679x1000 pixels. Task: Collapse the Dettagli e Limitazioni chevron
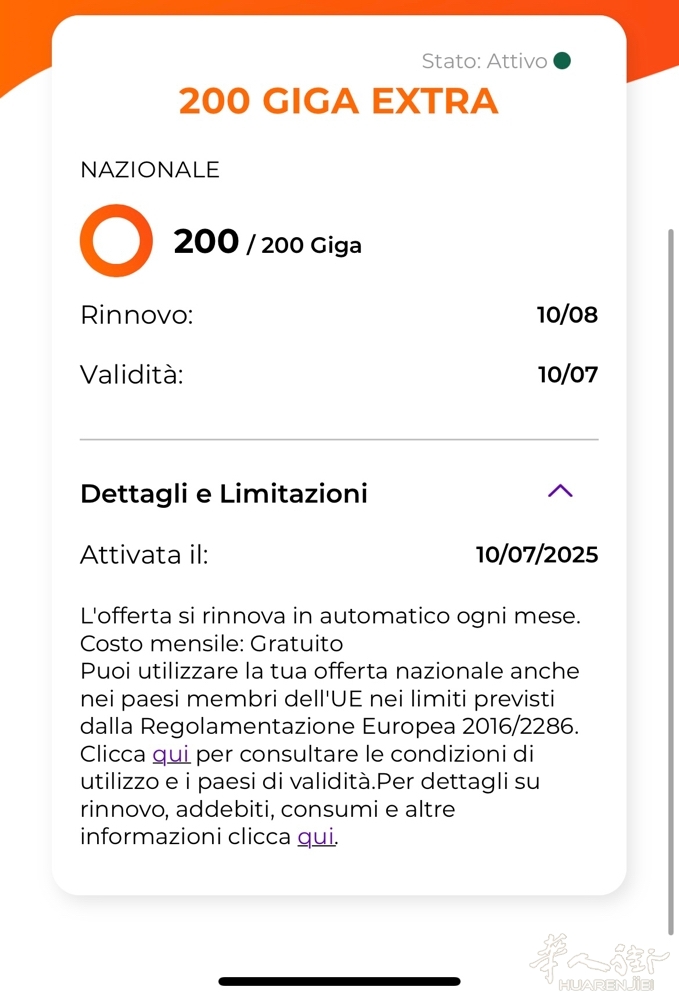point(560,491)
